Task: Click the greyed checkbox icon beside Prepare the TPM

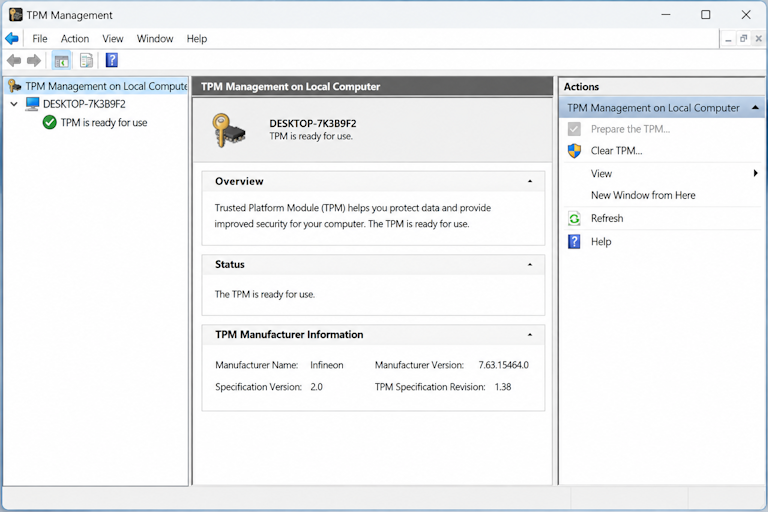Action: [574, 129]
